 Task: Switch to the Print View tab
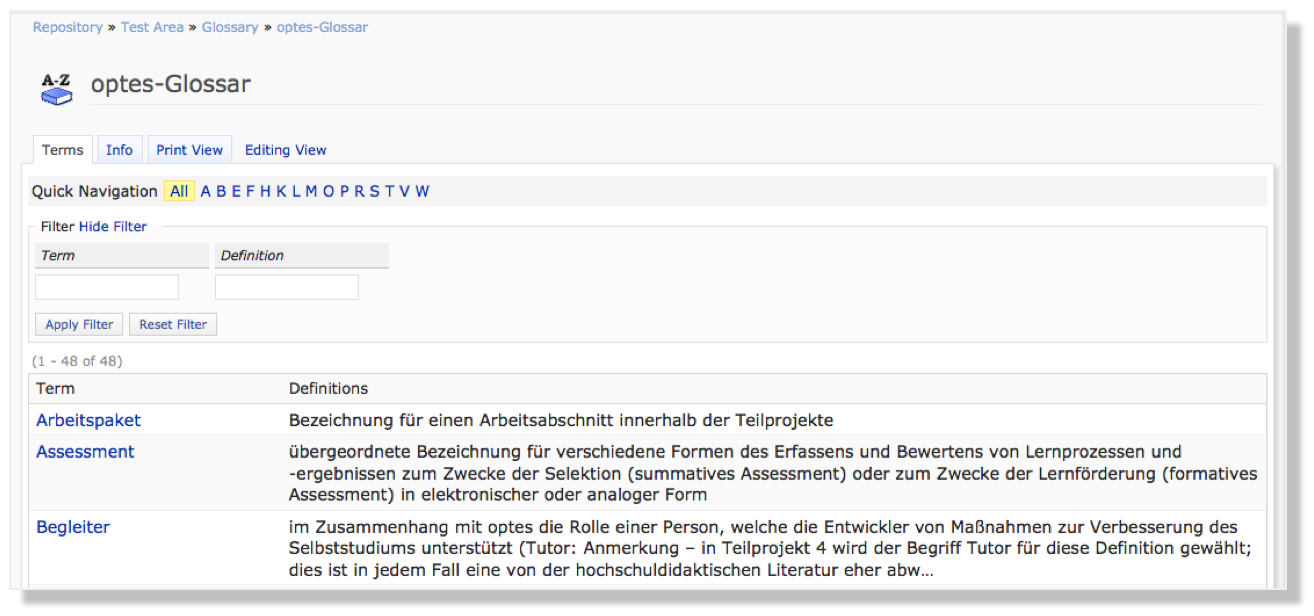(189, 150)
